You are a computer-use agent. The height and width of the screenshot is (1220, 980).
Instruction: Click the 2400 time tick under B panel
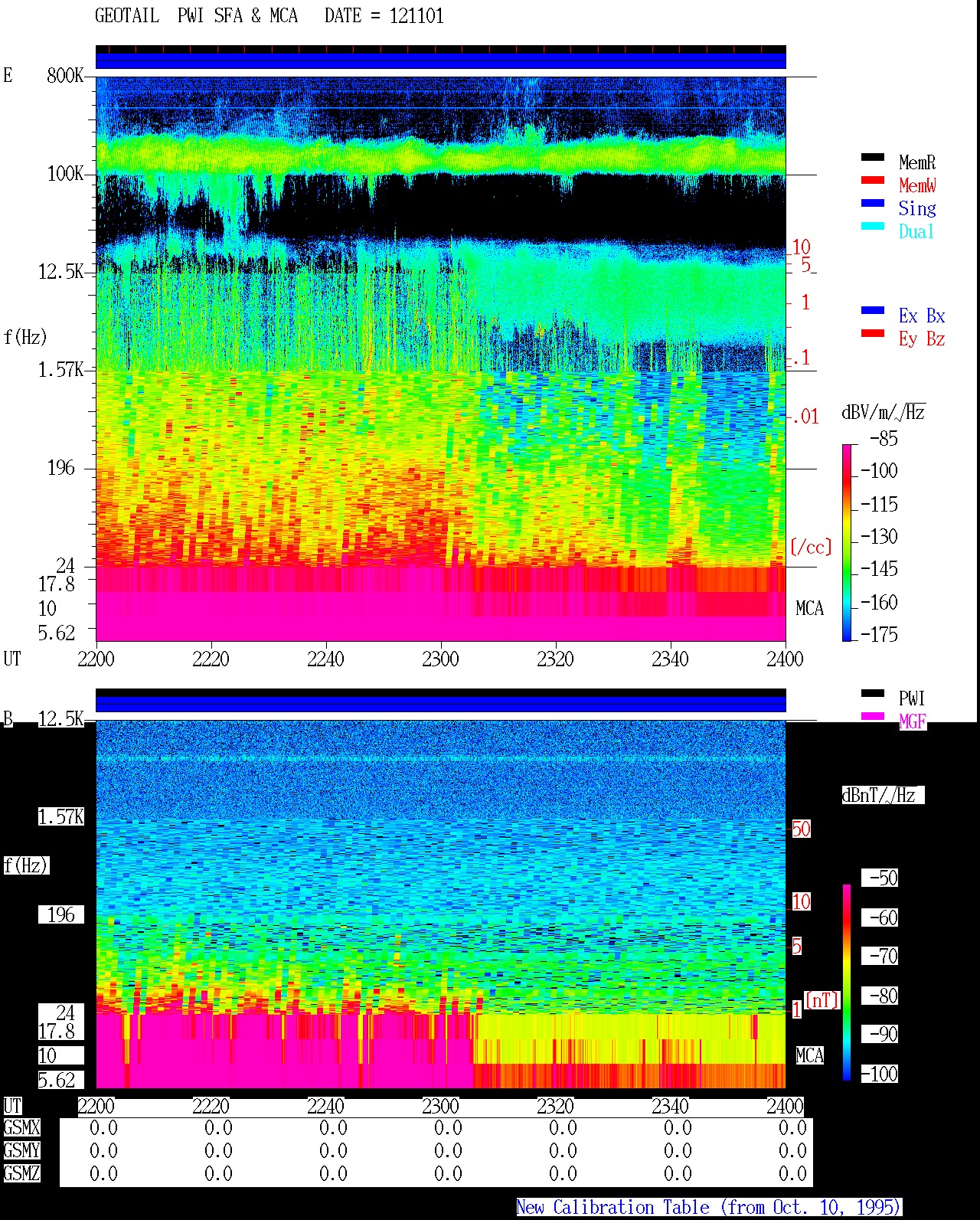(x=785, y=1107)
